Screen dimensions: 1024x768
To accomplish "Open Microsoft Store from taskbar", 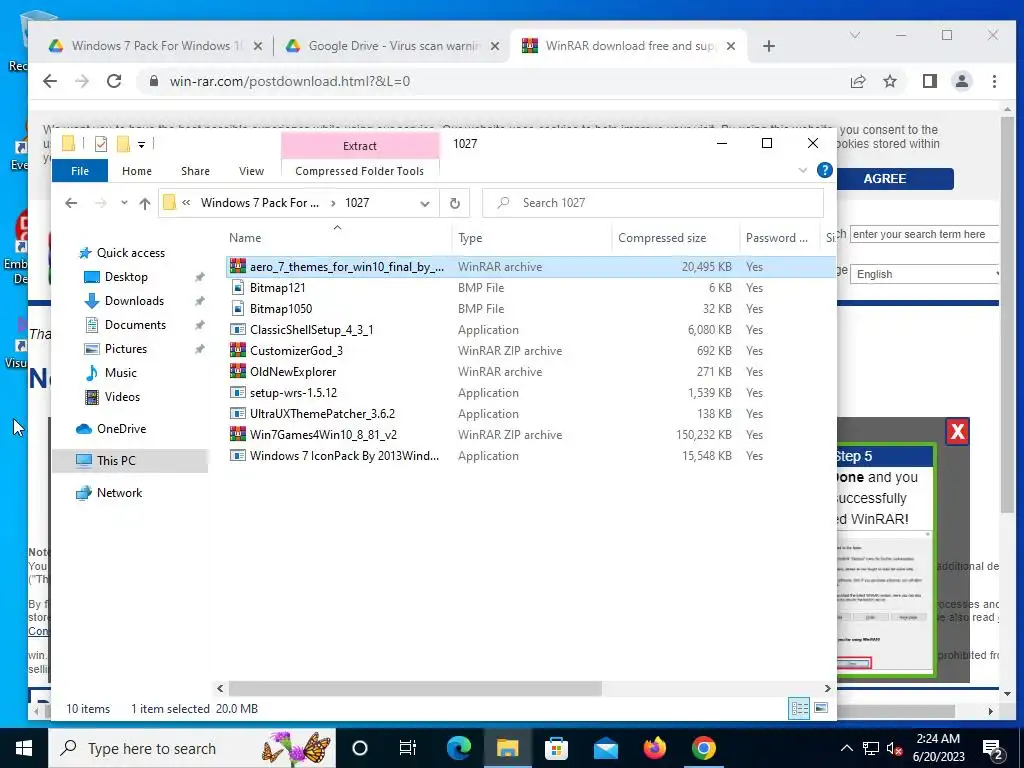I will [x=556, y=748].
